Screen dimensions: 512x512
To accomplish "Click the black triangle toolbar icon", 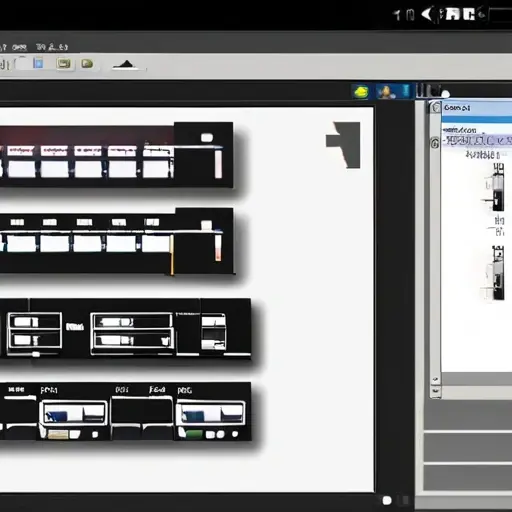I will [126, 65].
